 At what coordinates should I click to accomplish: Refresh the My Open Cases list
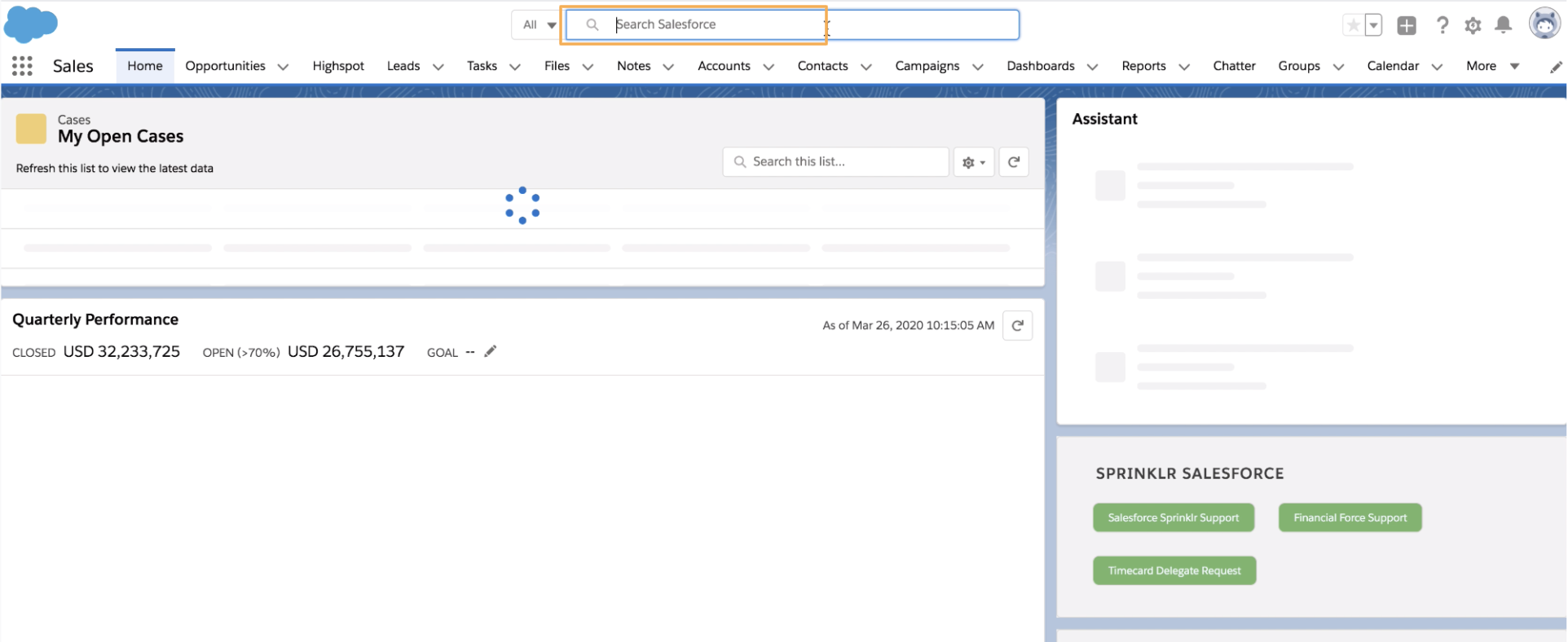(1014, 162)
